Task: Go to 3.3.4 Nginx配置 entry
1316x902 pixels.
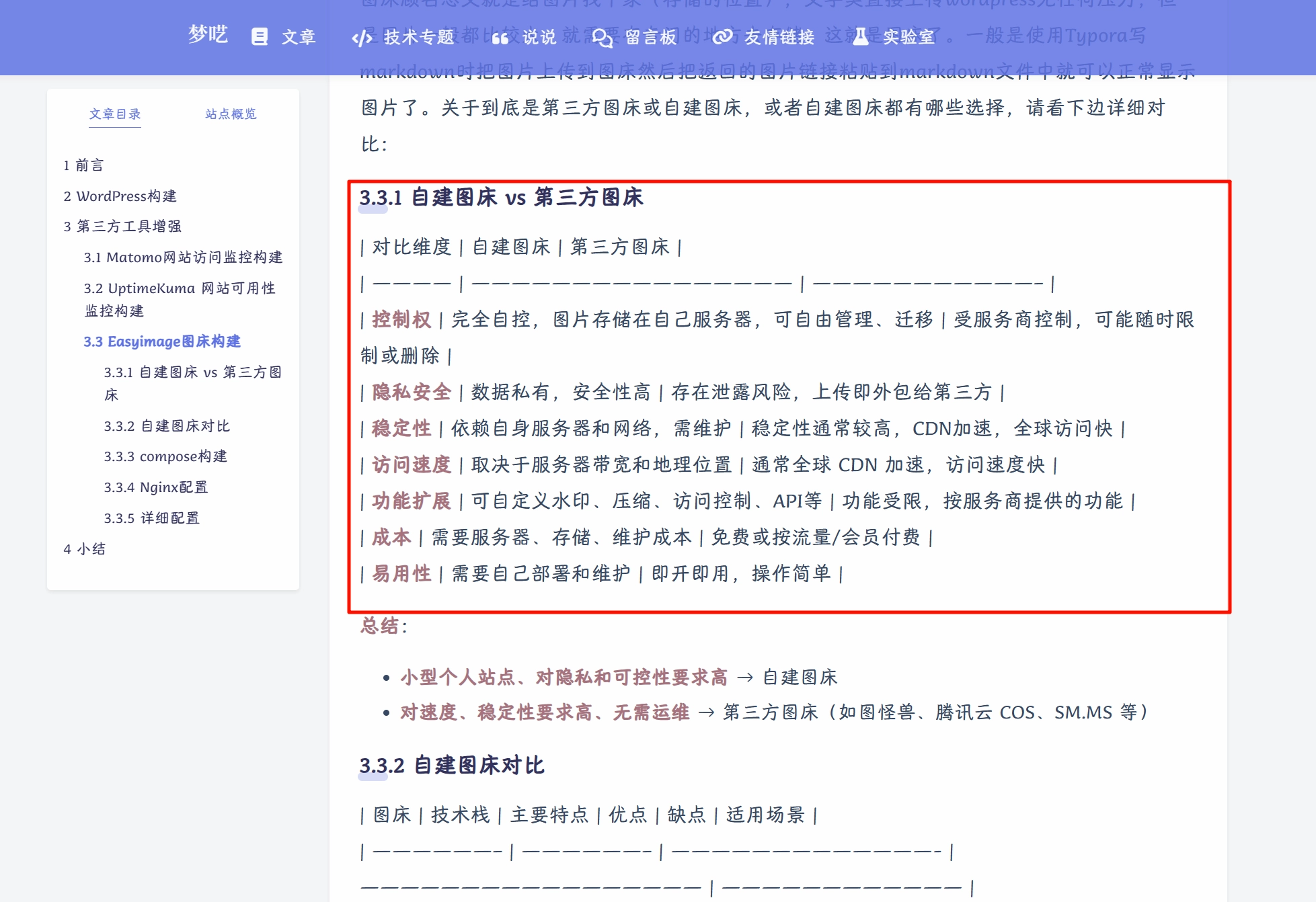Action: (x=156, y=487)
